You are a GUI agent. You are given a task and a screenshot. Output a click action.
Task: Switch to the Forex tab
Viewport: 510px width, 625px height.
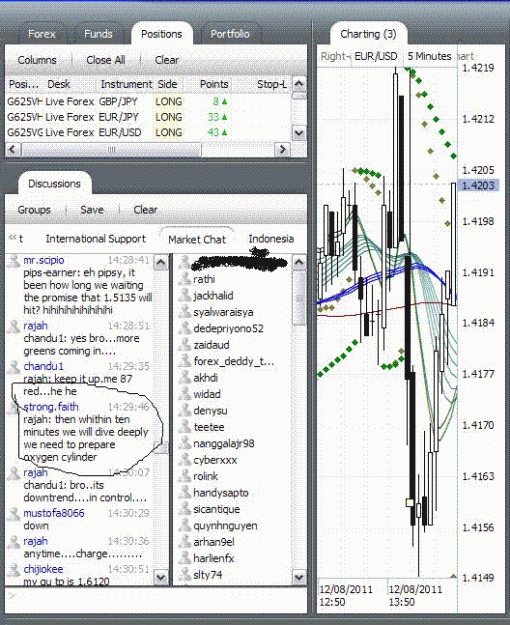point(41,34)
